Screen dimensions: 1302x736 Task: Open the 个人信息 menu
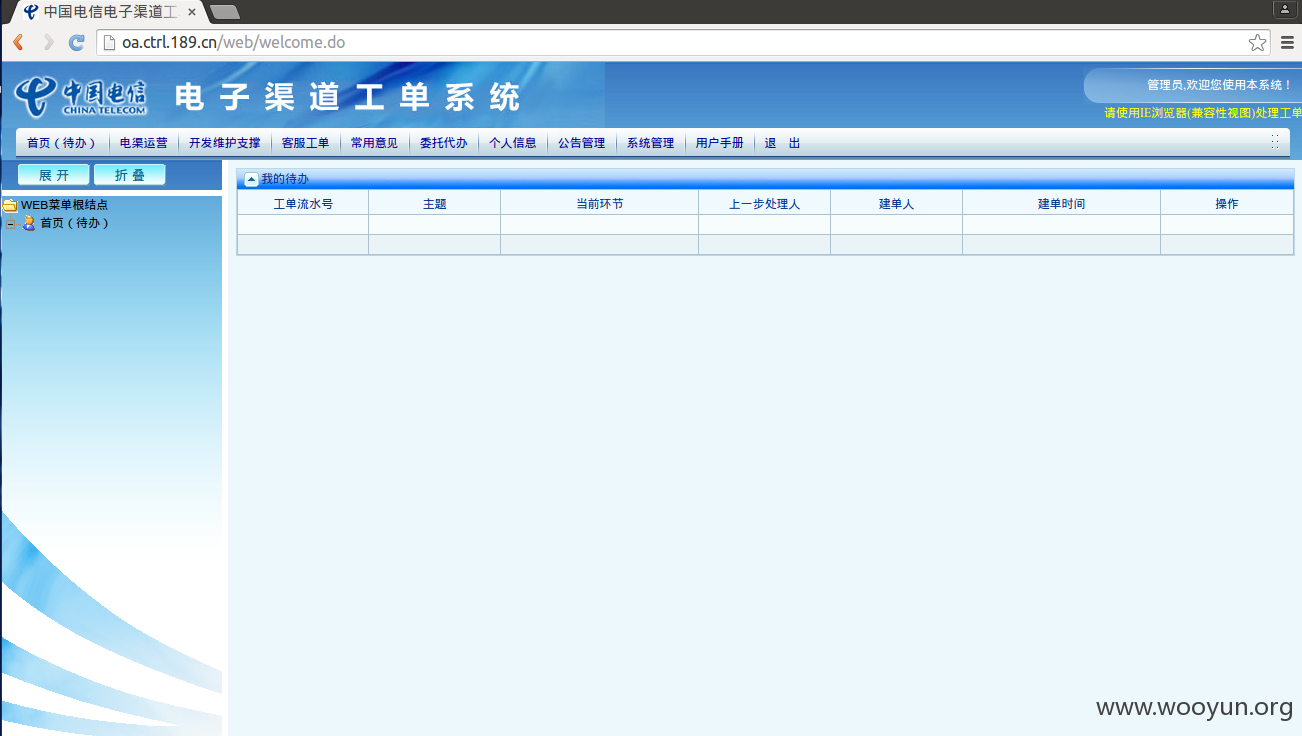pyautogui.click(x=513, y=143)
